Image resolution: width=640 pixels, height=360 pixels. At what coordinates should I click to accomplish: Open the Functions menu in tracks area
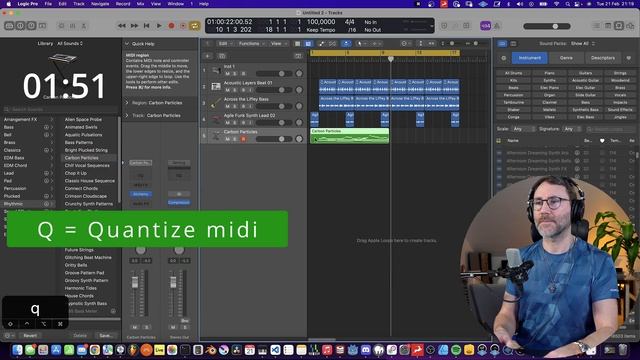coord(251,43)
